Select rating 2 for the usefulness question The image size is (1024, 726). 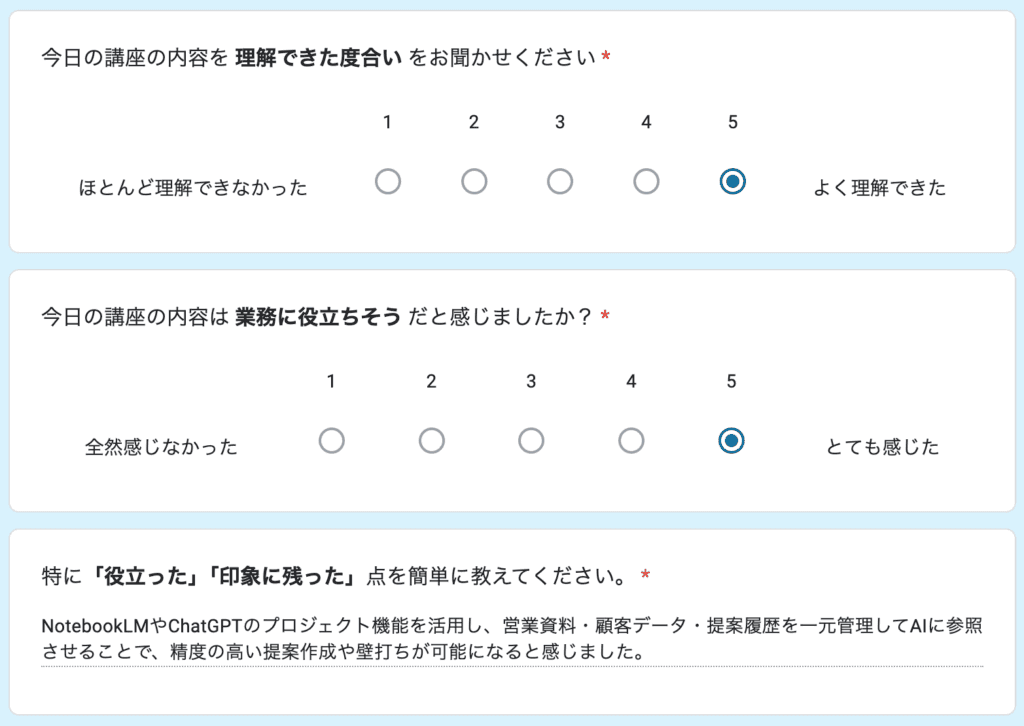click(431, 440)
